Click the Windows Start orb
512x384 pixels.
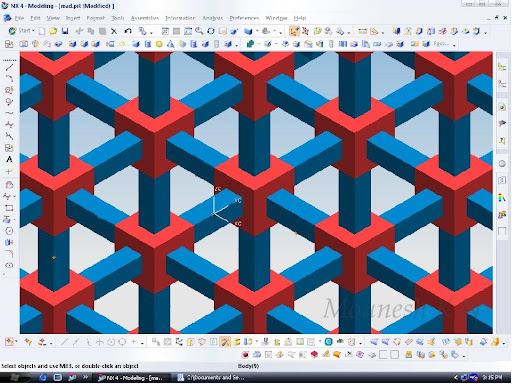click(15, 378)
